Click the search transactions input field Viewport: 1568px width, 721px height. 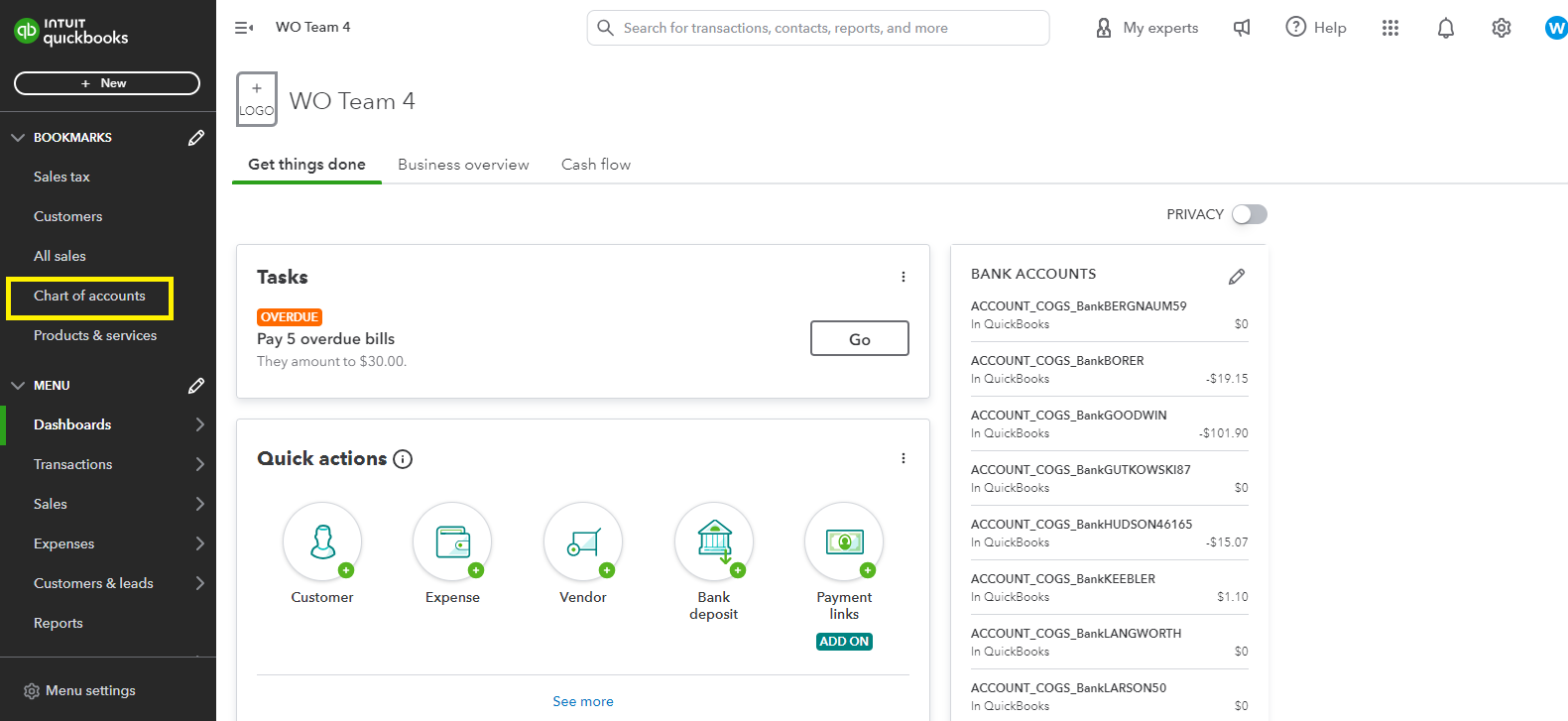point(818,28)
